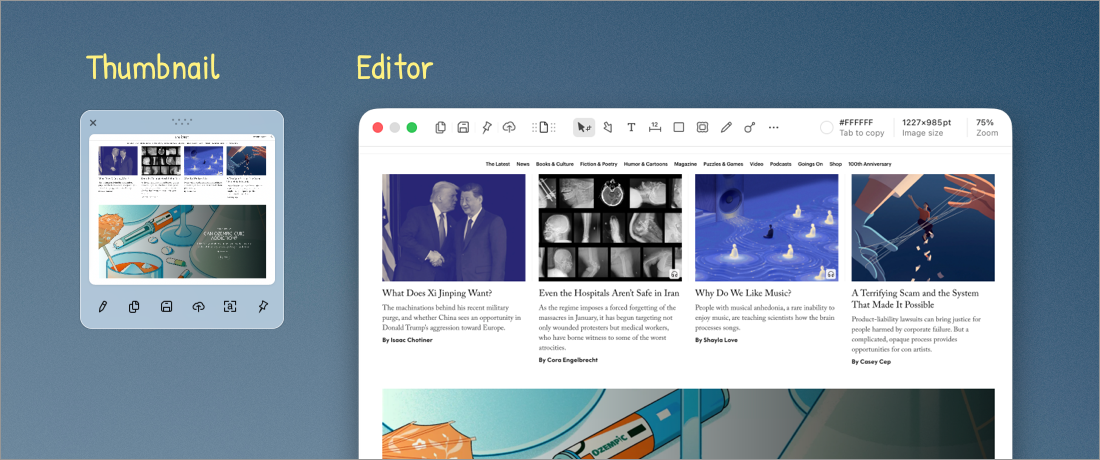1100x460 pixels.
Task: Open the headline Why Do We Like Music?
Action: 743,293
